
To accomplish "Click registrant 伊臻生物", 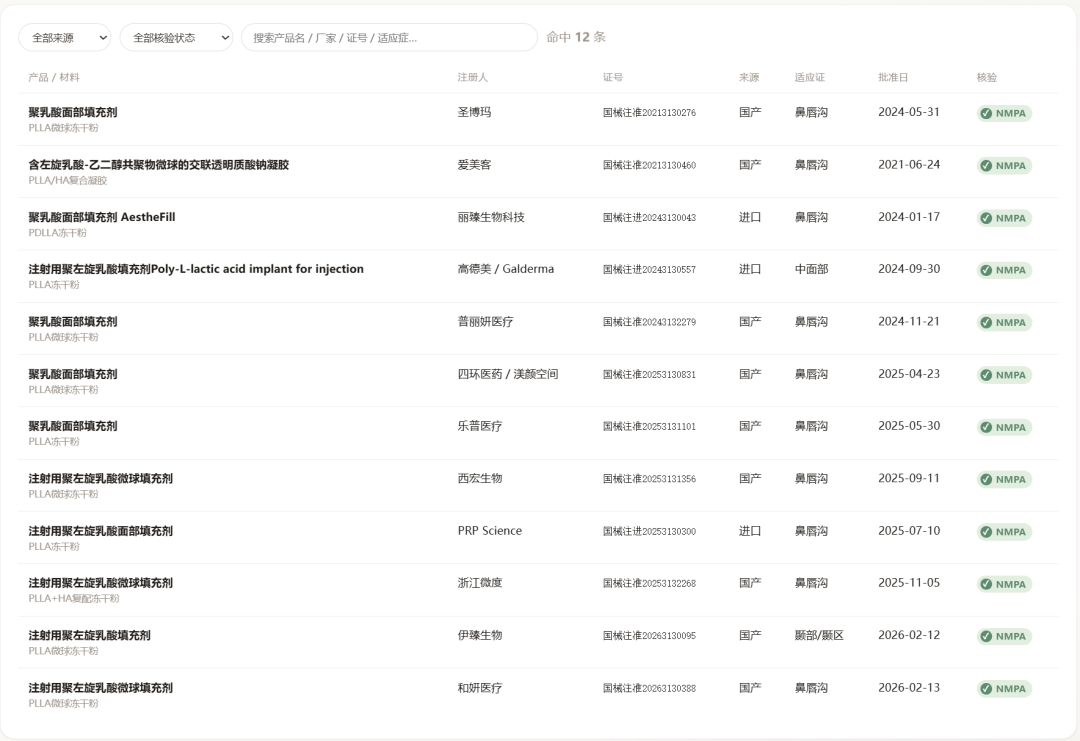I will click(x=480, y=636).
